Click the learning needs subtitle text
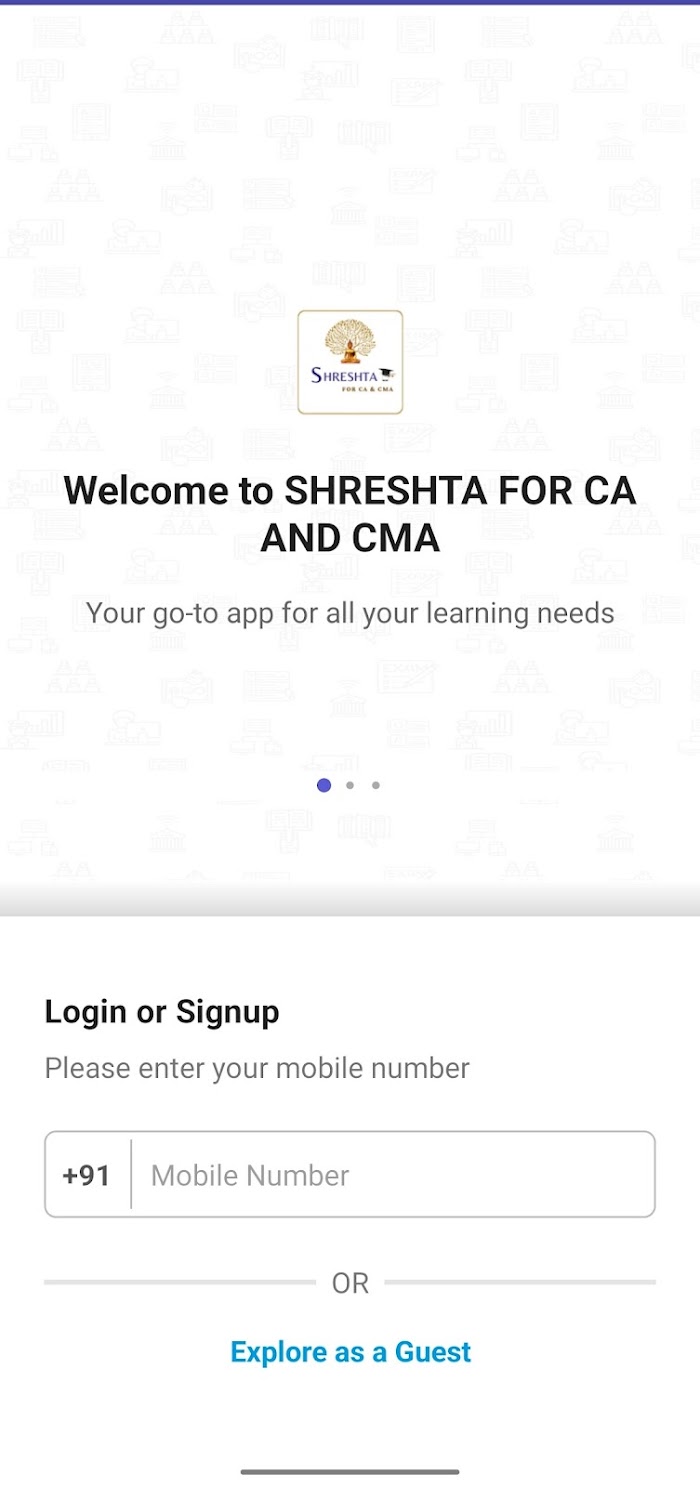The image size is (700, 1487). 350,613
